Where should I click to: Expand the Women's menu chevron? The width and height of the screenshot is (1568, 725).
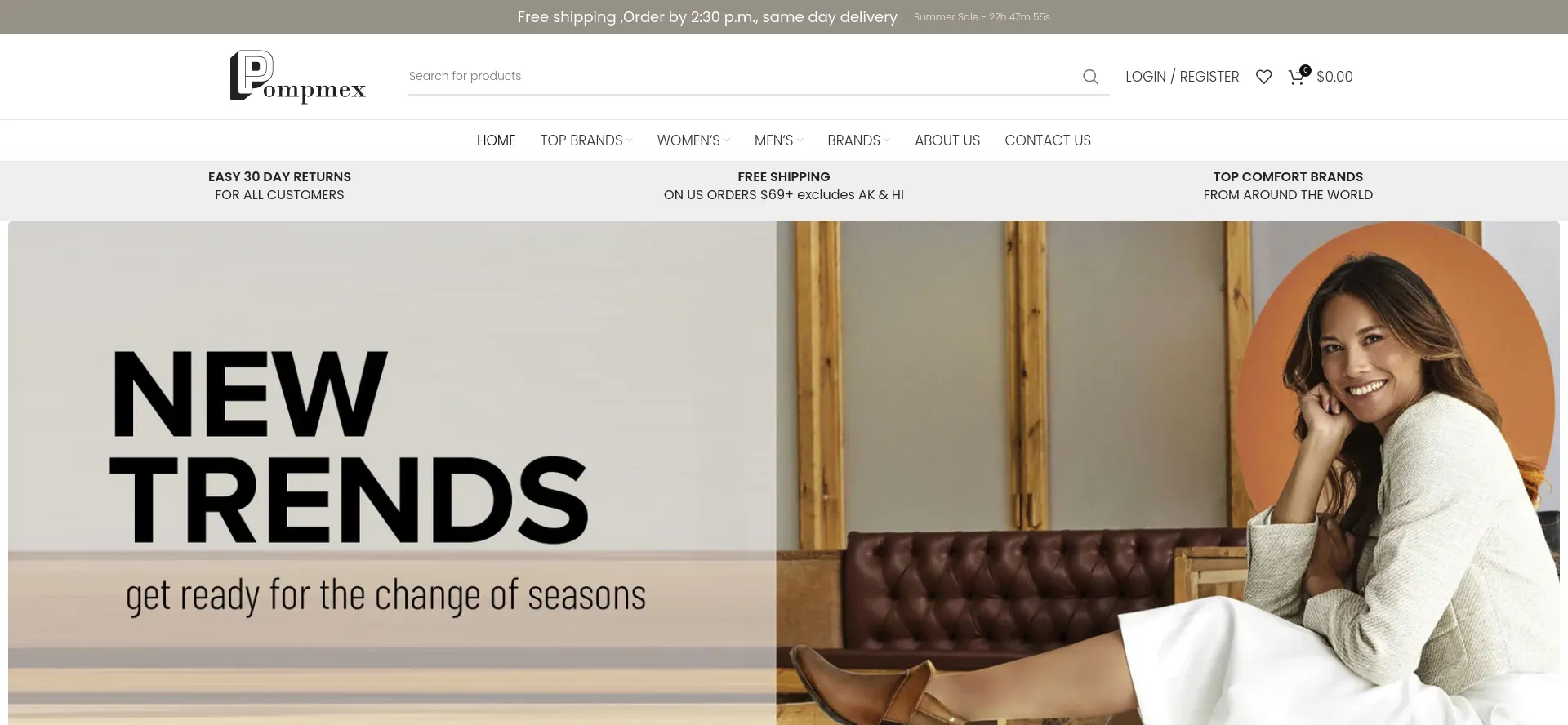pos(727,140)
